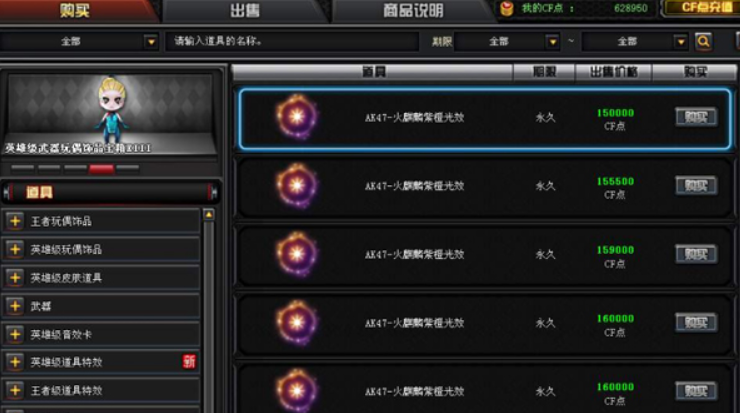This screenshot has width=740, height=413.
Task: Click plus icon beside 王者级道具特效
Action: tap(15, 390)
